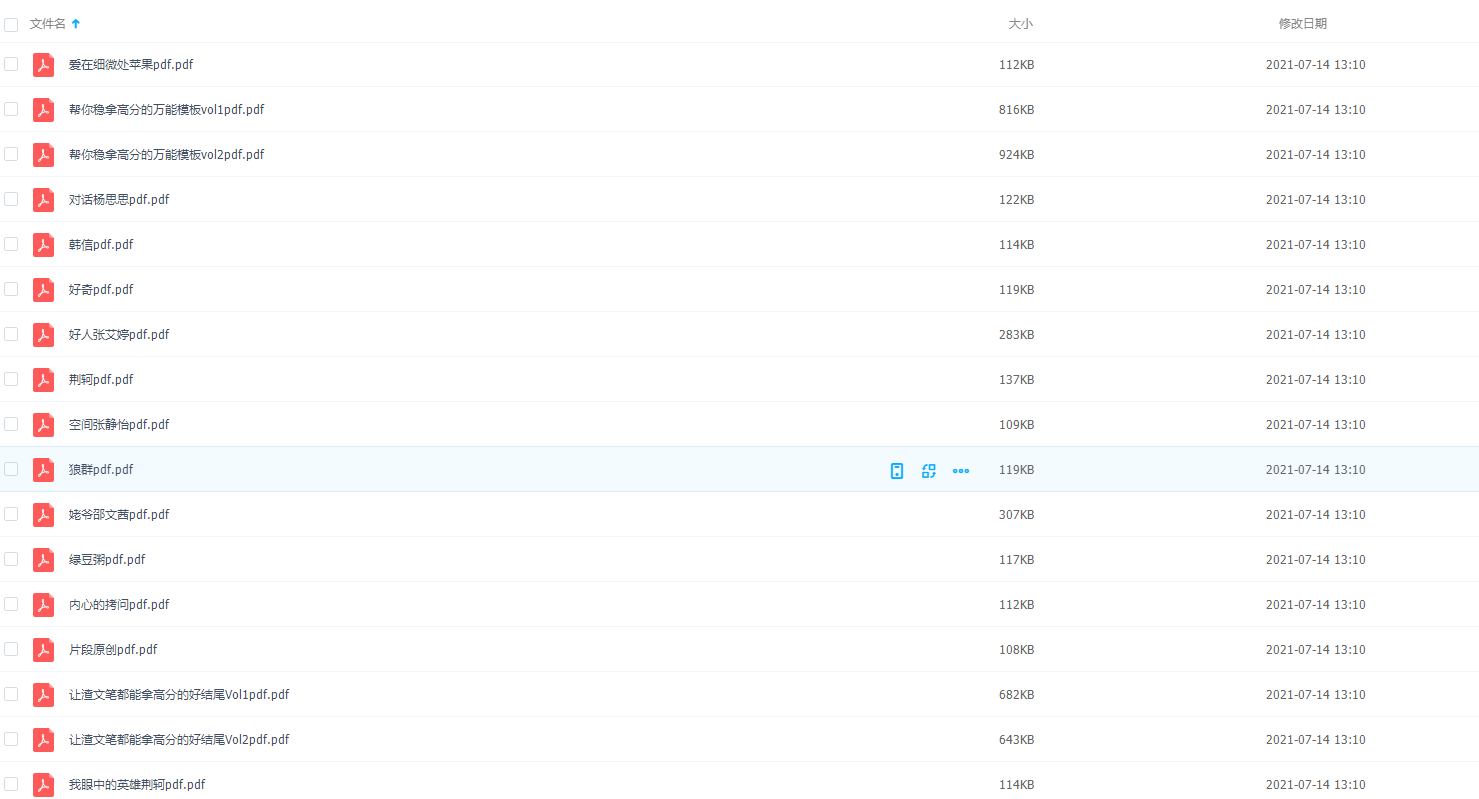Screen dimensions: 1479x799
Task: Open file 帮你稳拿高分的万能模板vol1pdf.pdf
Action: [166, 110]
